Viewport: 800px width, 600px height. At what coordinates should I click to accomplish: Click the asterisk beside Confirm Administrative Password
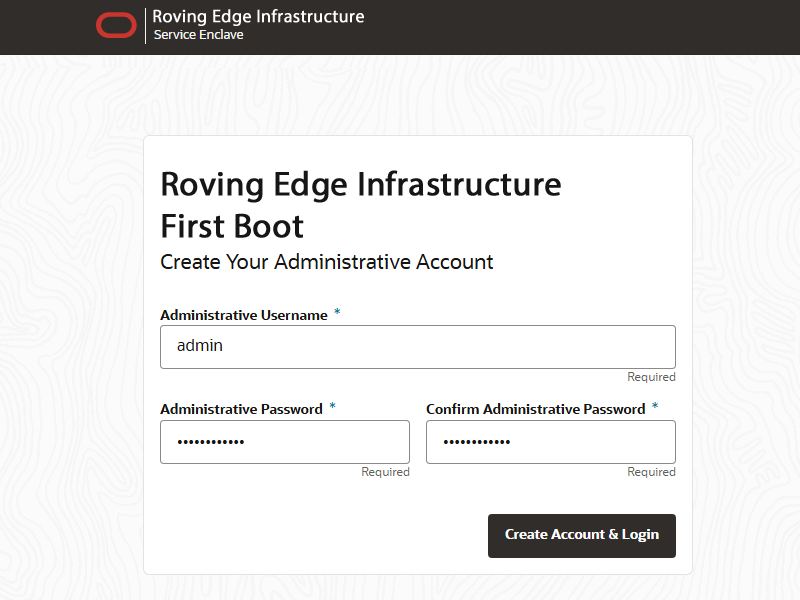pos(655,406)
